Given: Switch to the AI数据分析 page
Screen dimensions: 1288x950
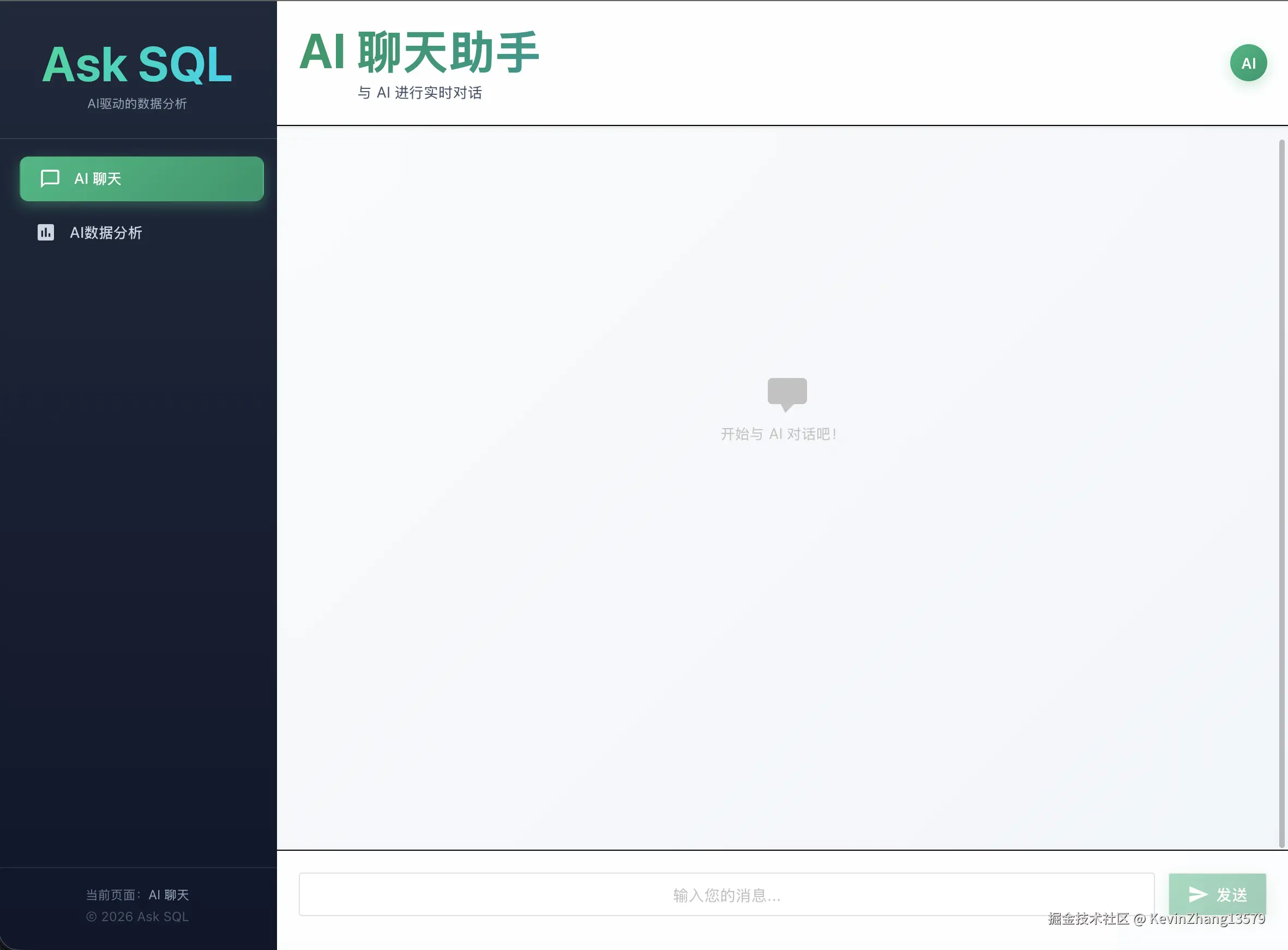Looking at the screenshot, I should (x=106, y=233).
